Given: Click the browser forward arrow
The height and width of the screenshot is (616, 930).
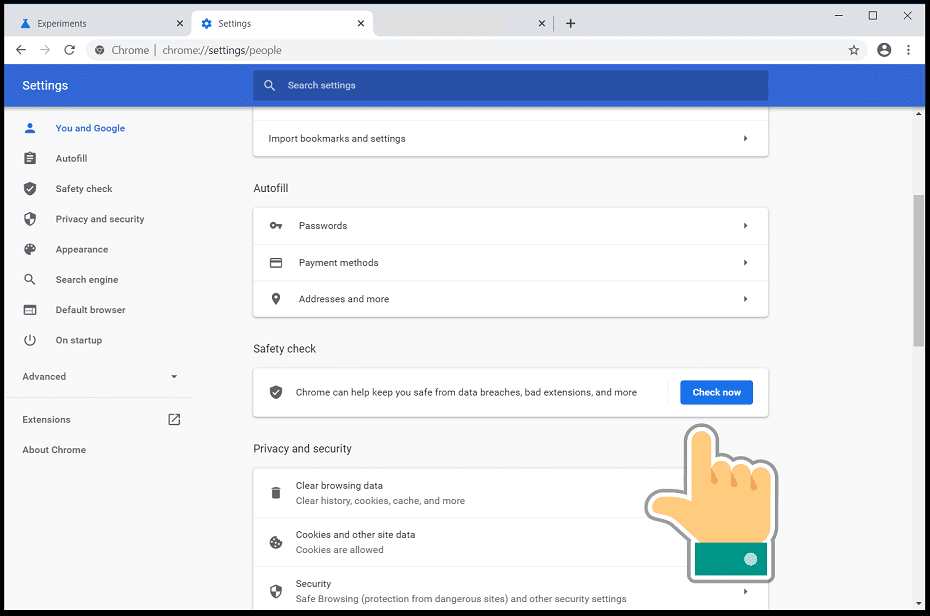Looking at the screenshot, I should tap(45, 50).
